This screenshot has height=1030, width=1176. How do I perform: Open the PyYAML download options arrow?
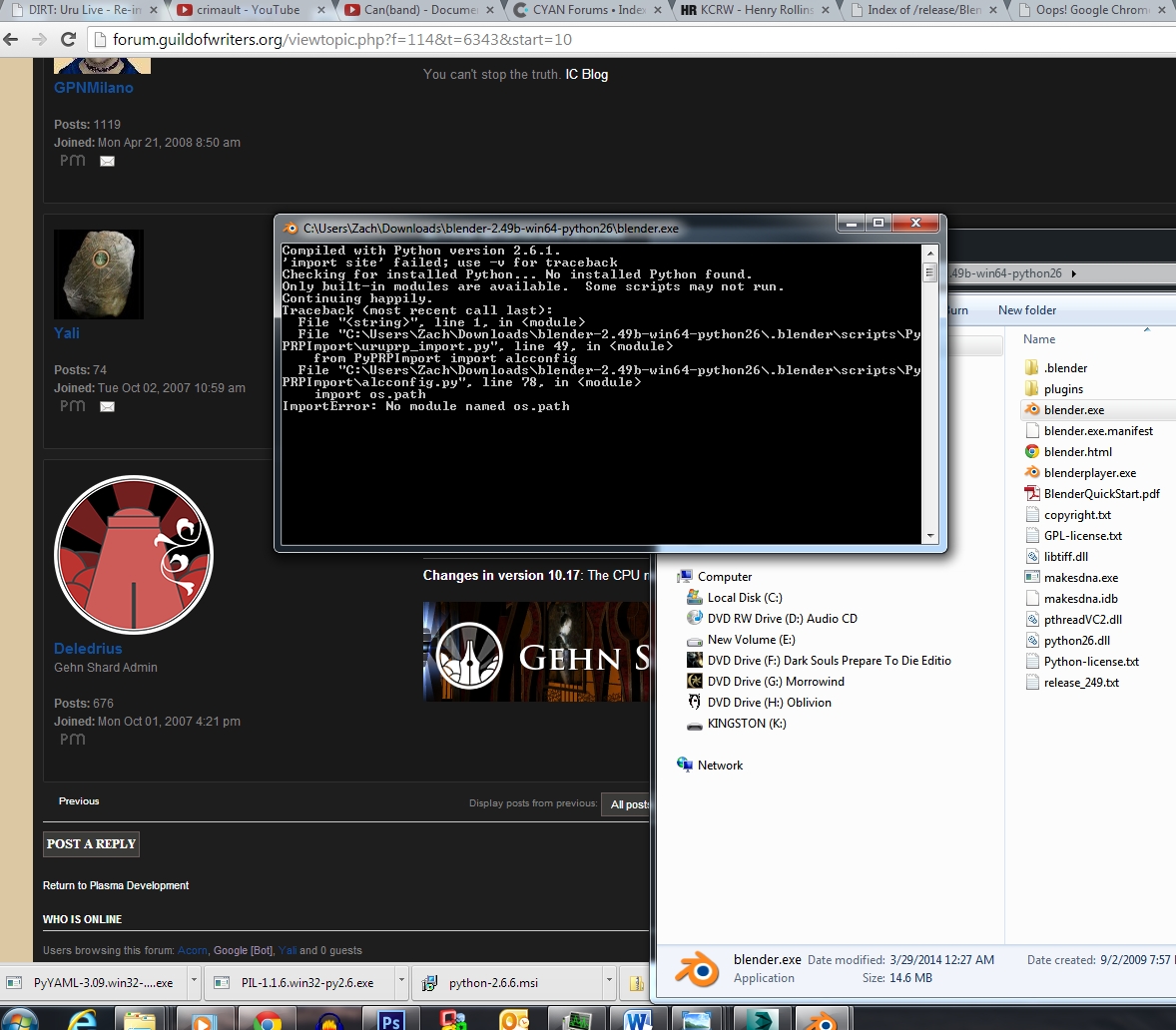click(194, 982)
